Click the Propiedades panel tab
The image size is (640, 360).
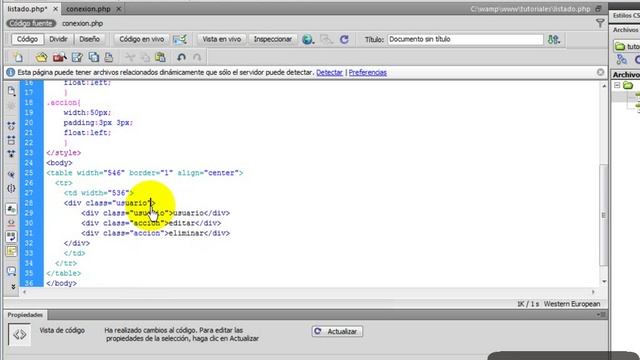click(x=25, y=315)
